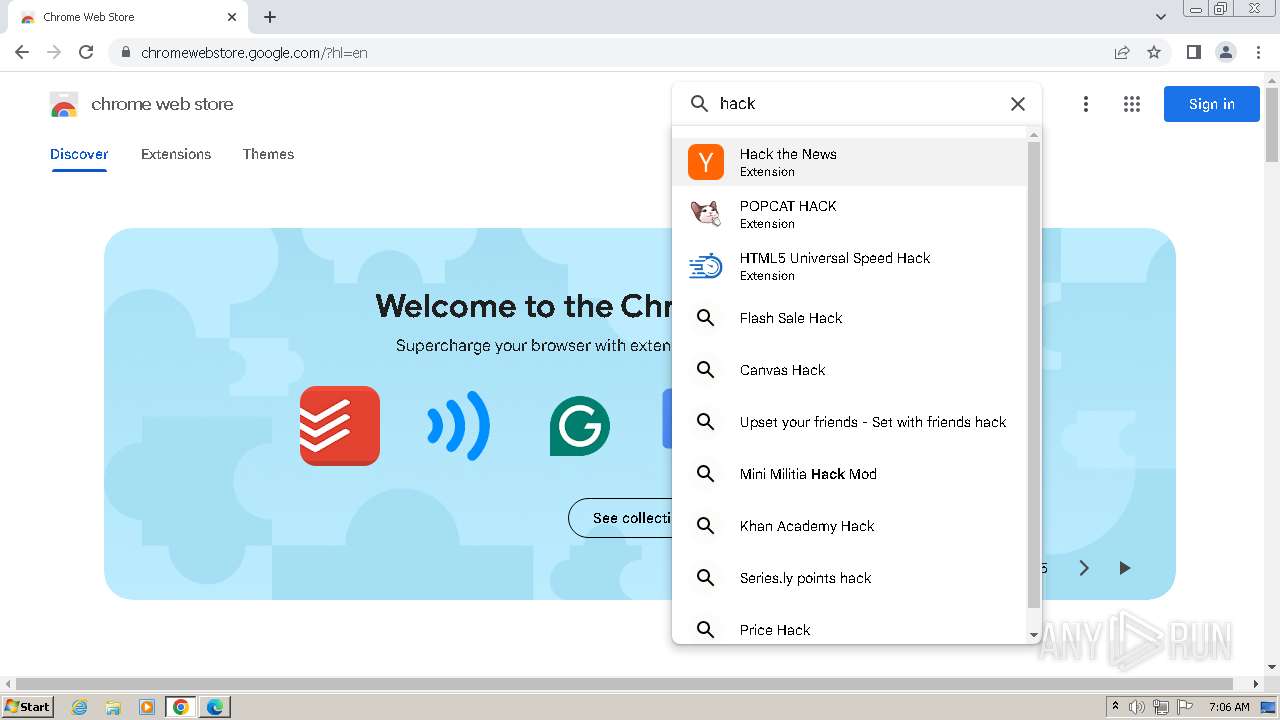This screenshot has height=720, width=1280.
Task: Play the banner slideshow
Action: (x=1125, y=568)
